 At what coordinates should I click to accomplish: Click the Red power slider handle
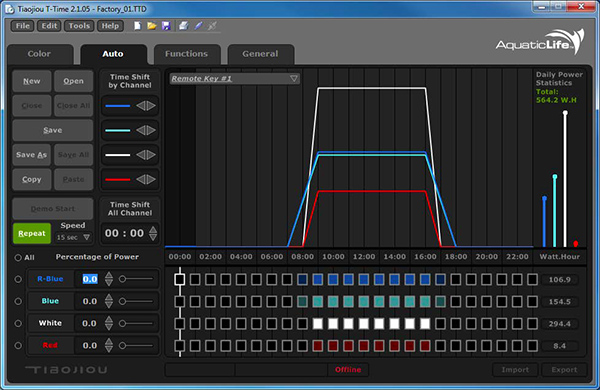click(x=122, y=346)
